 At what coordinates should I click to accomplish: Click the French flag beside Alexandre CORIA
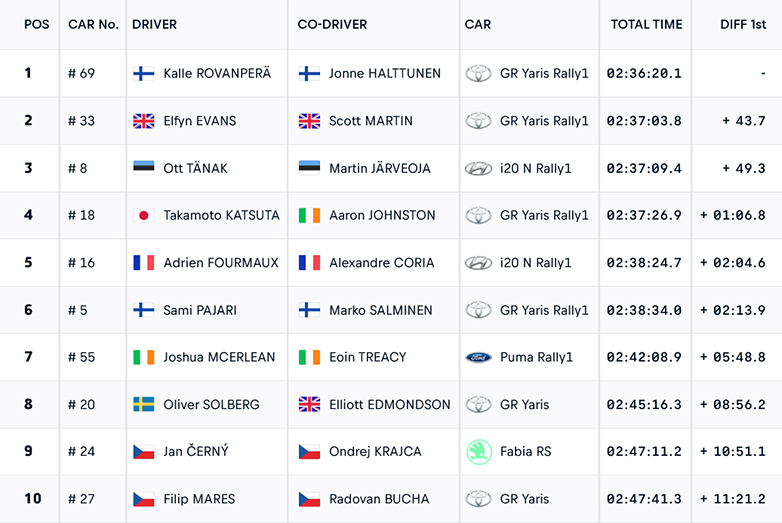309,263
